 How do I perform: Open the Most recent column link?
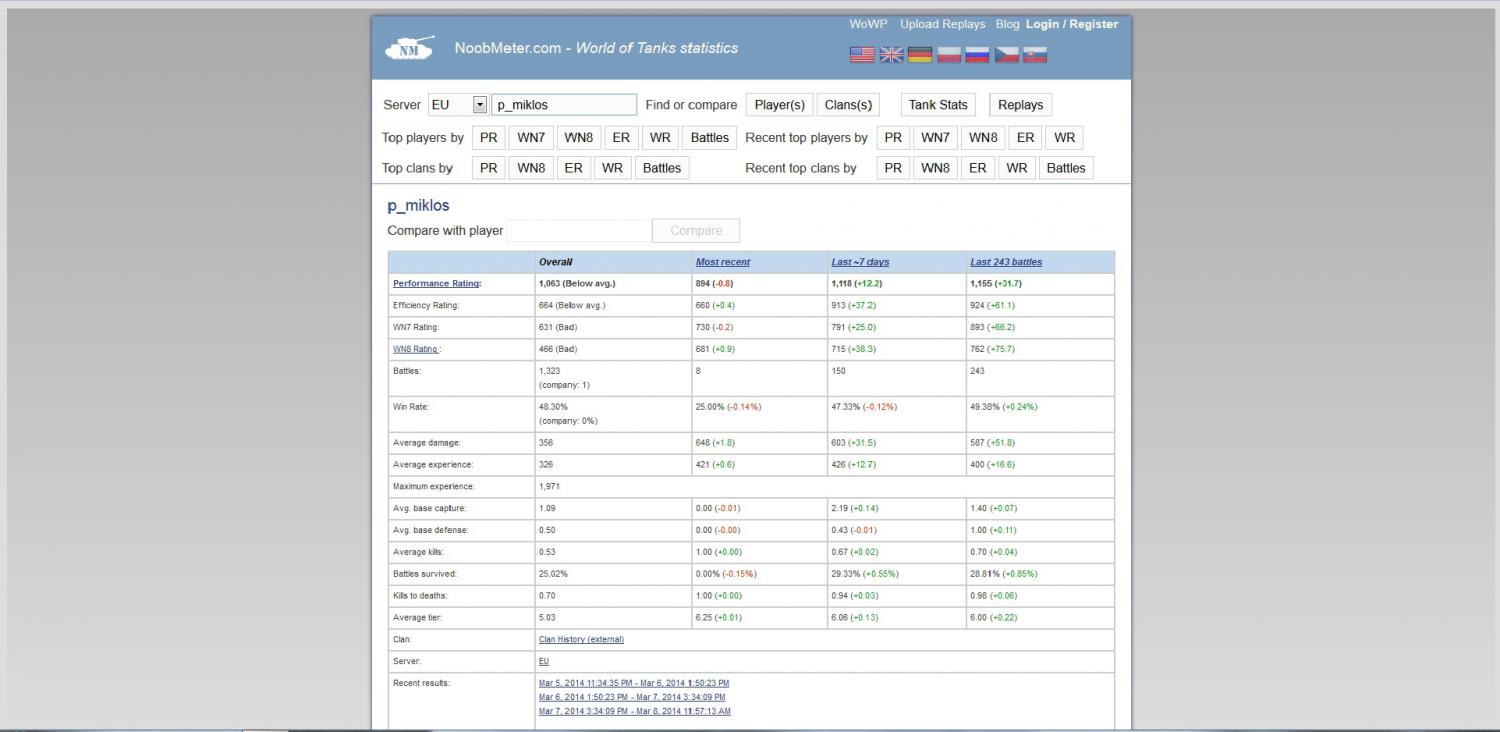723,262
